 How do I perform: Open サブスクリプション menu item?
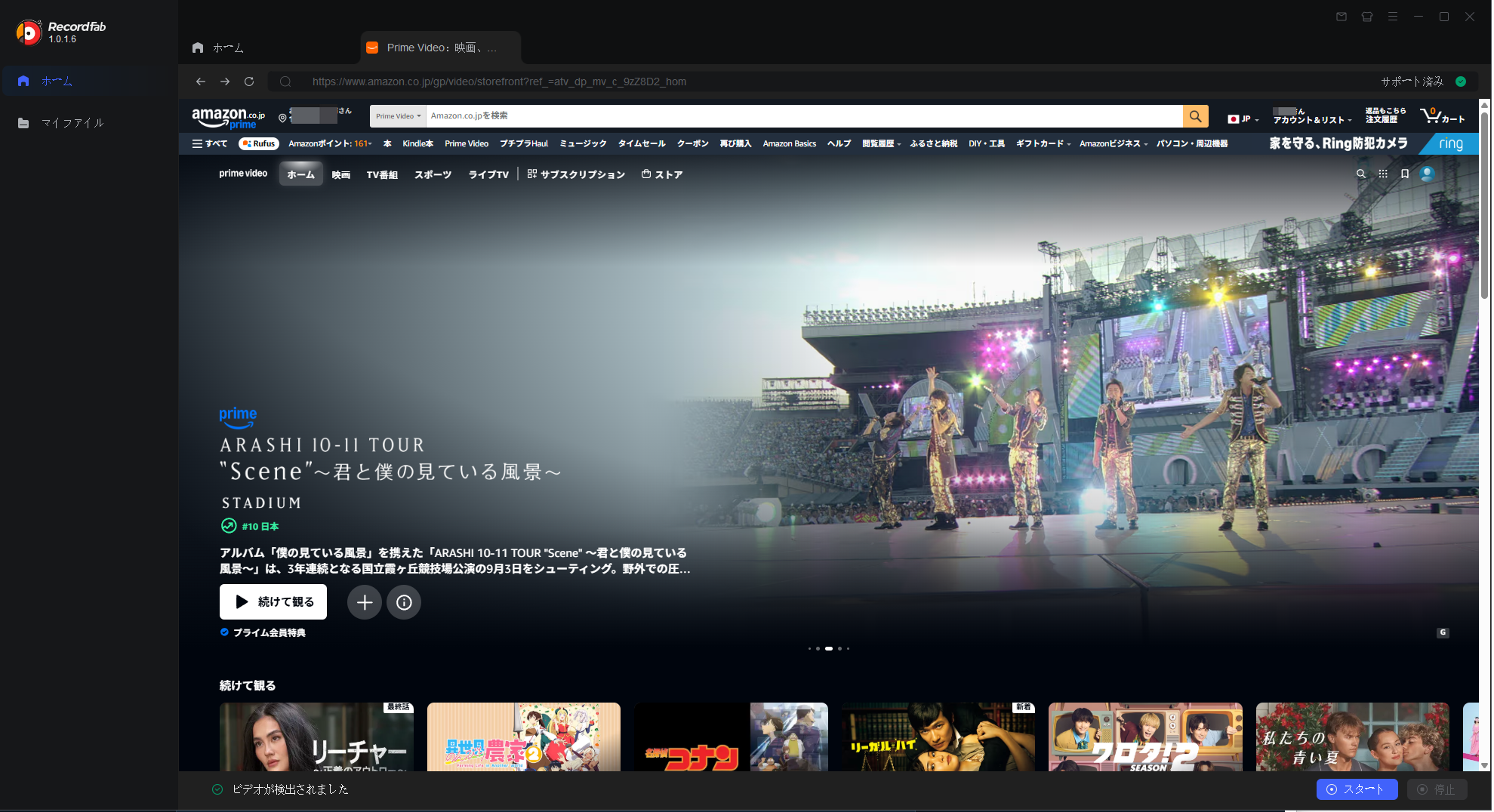click(x=576, y=174)
